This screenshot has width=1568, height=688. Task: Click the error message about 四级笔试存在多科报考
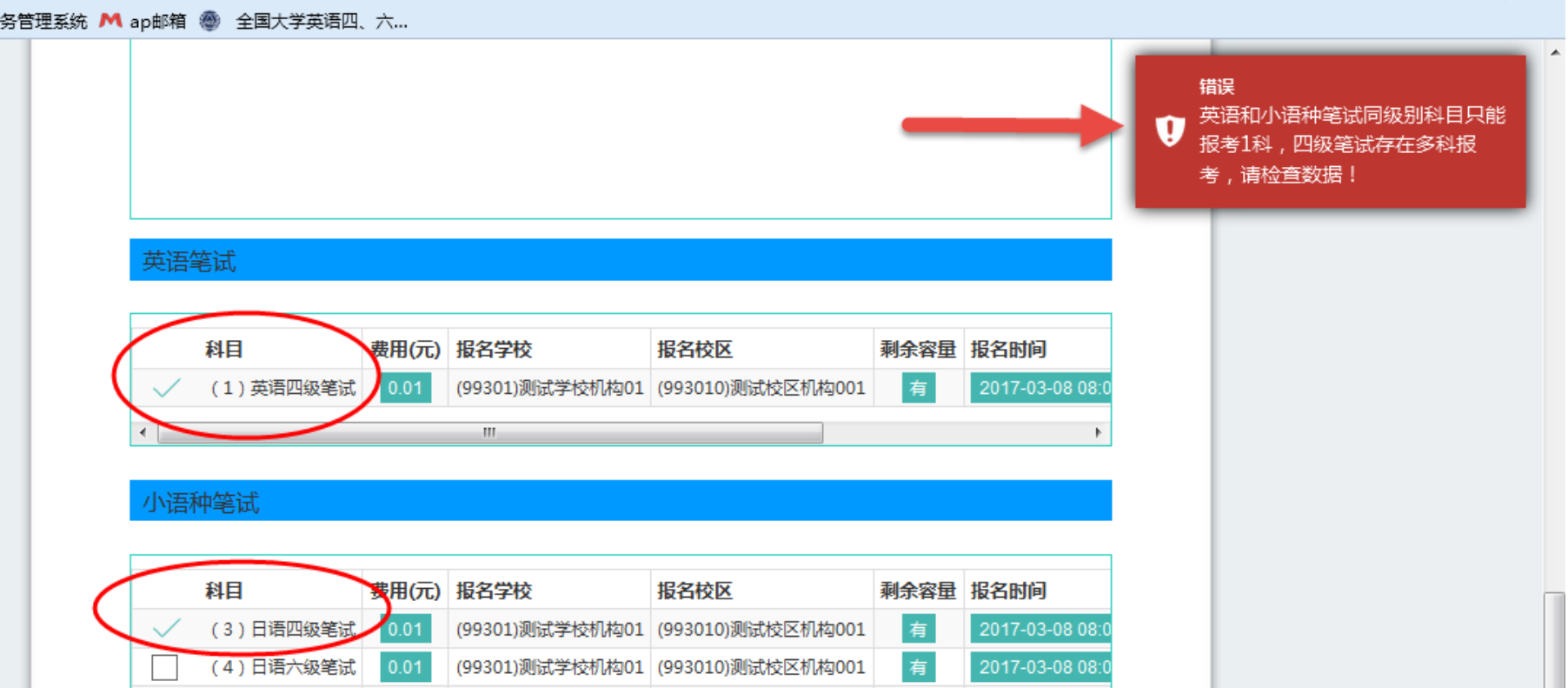click(1352, 144)
